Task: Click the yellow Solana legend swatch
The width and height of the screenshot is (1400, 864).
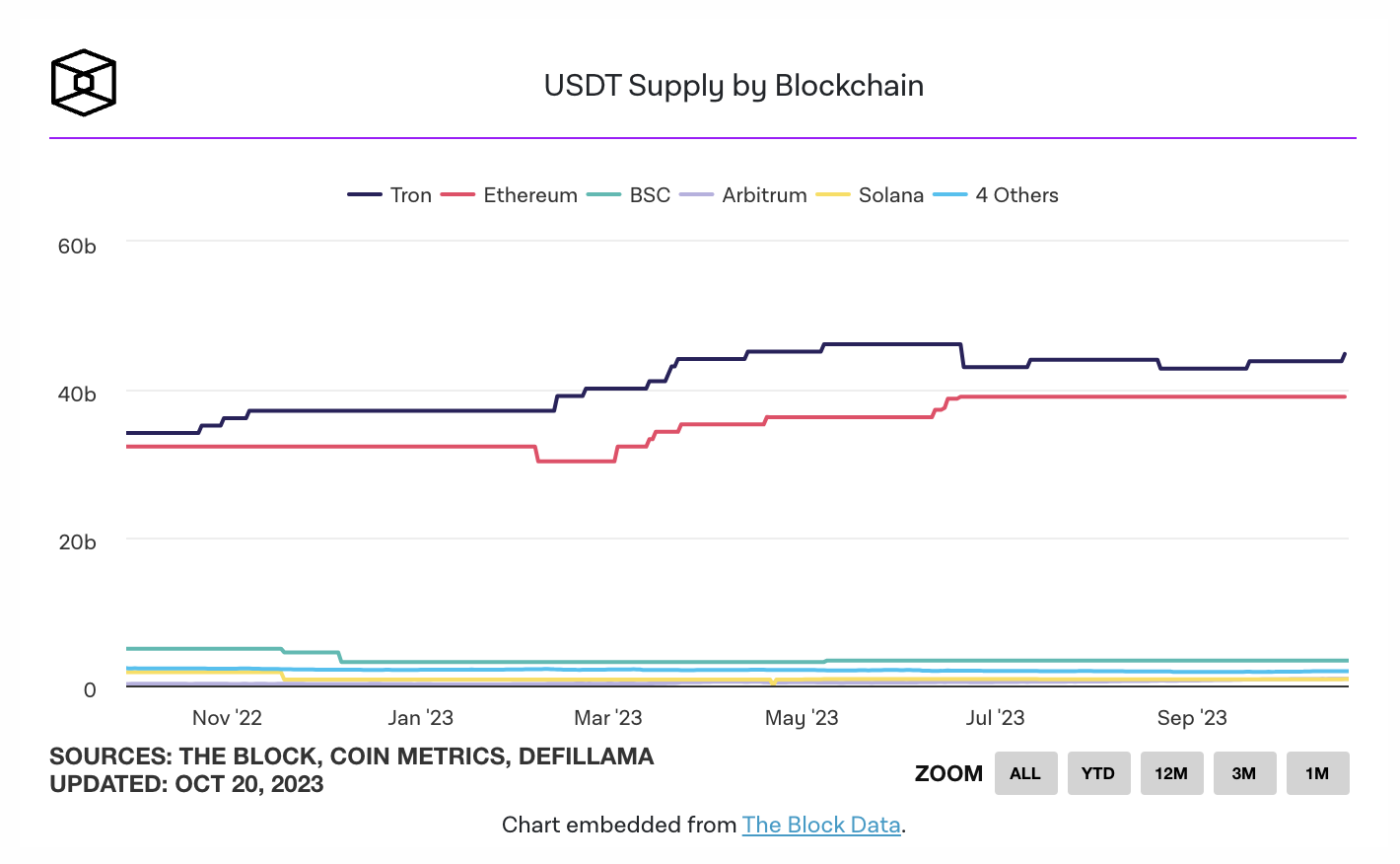Action: [833, 195]
